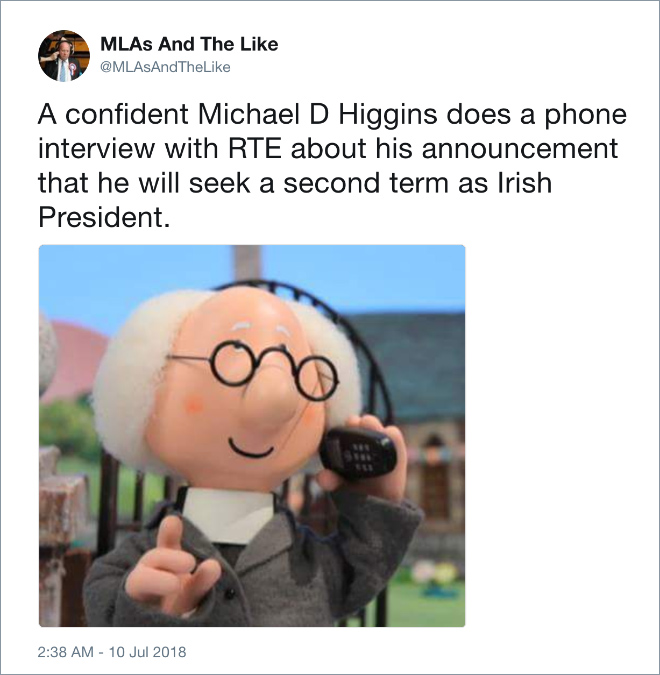
Task: Open the attached puppet photo
Action: click(252, 436)
